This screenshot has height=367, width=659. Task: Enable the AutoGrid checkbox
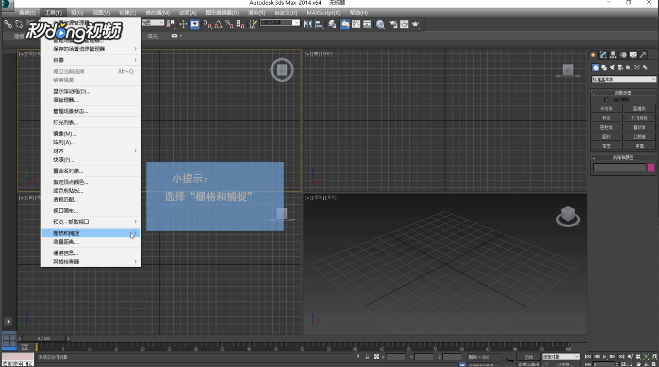606,100
